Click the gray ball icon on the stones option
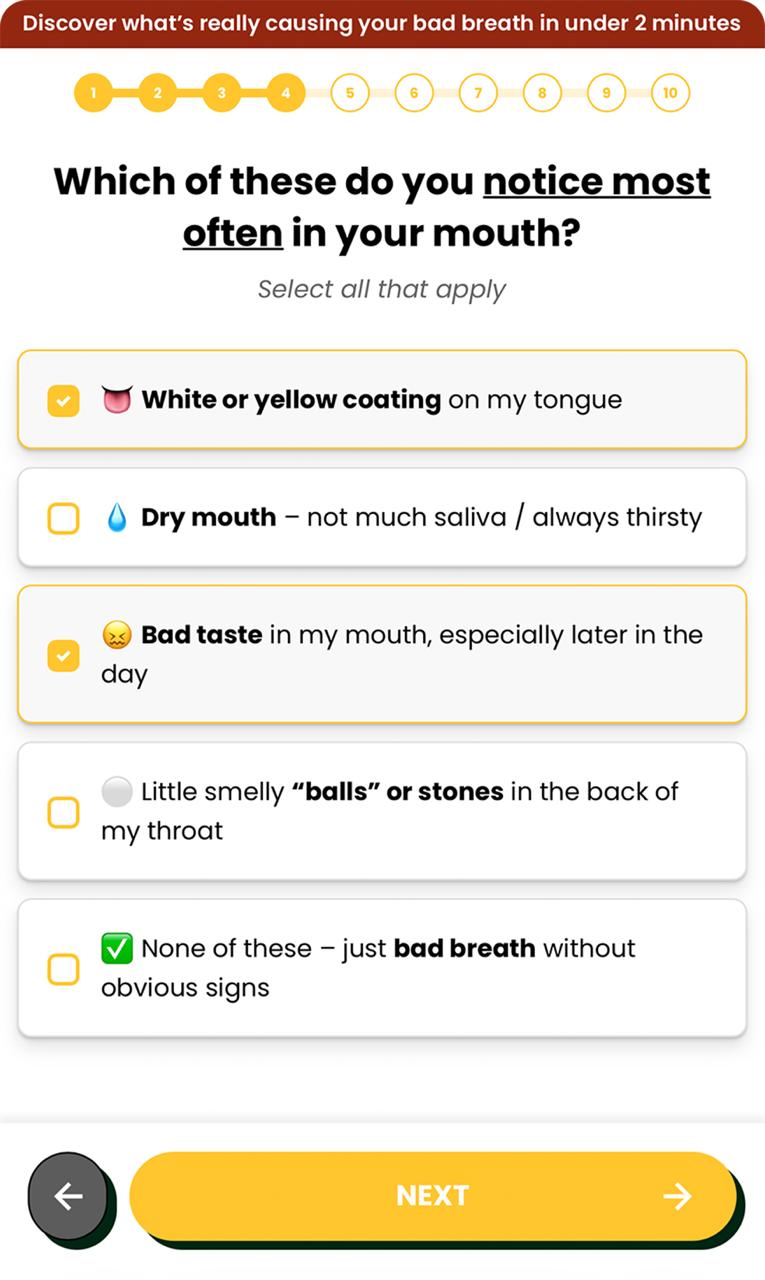 (x=116, y=791)
